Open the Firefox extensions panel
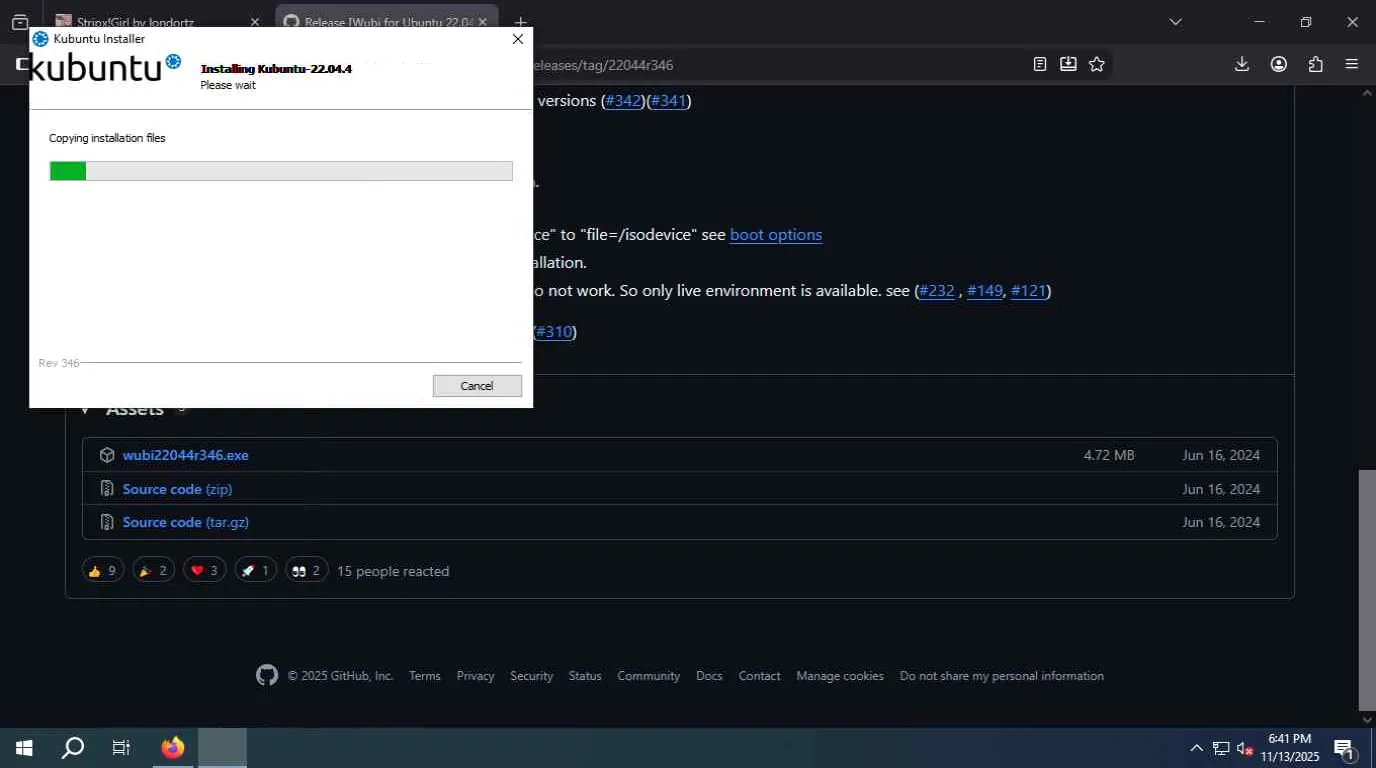The height and width of the screenshot is (768, 1376). [1315, 64]
